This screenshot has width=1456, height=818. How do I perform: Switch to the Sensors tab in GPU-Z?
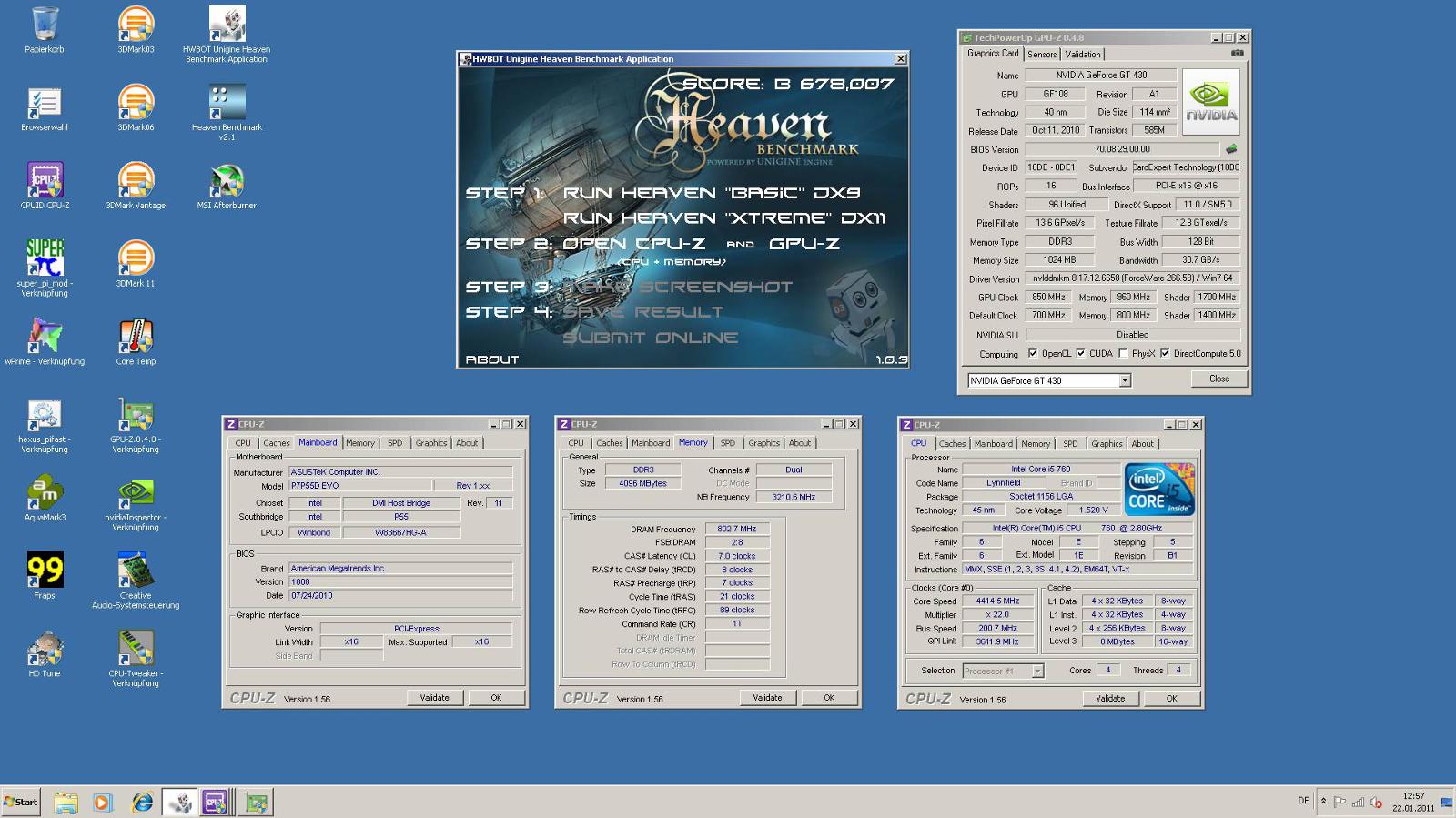1042,55
